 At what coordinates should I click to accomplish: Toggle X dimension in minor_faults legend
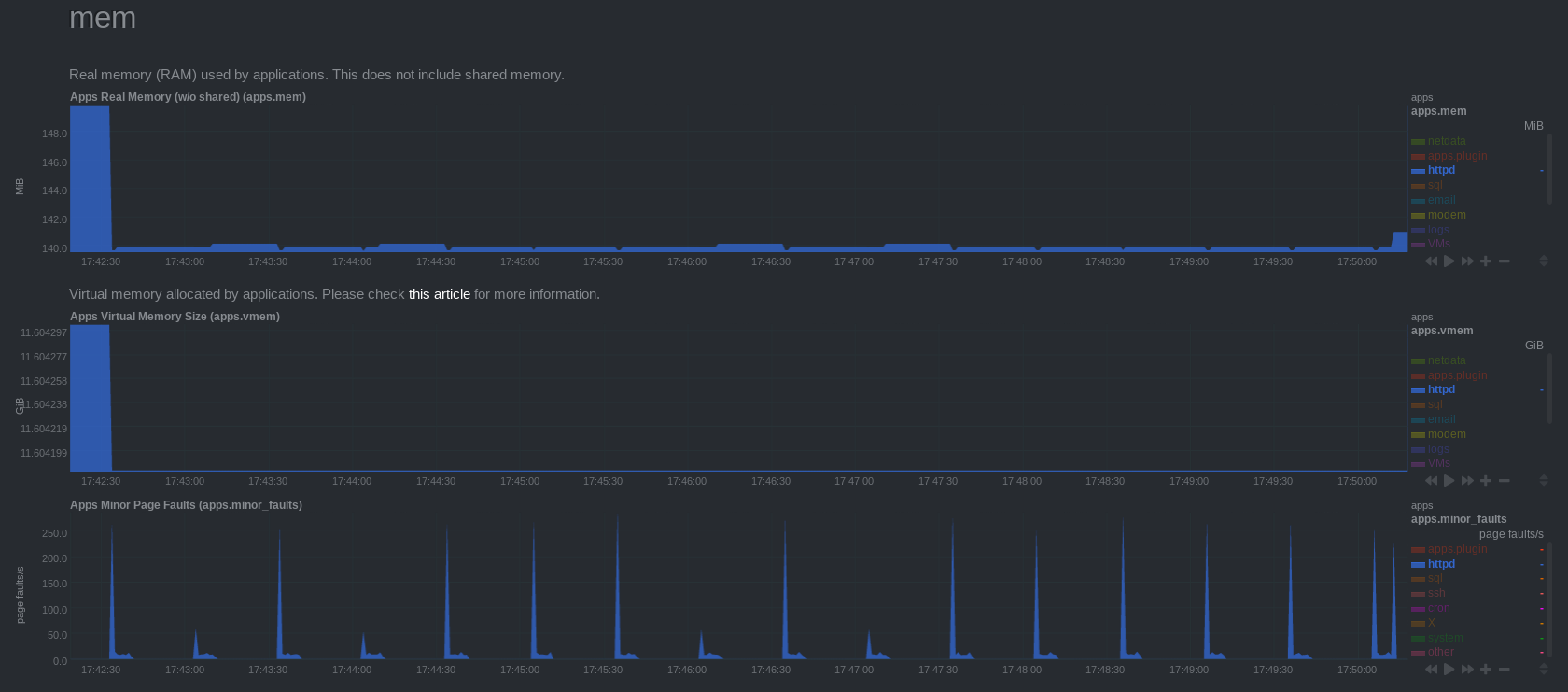tap(1431, 623)
